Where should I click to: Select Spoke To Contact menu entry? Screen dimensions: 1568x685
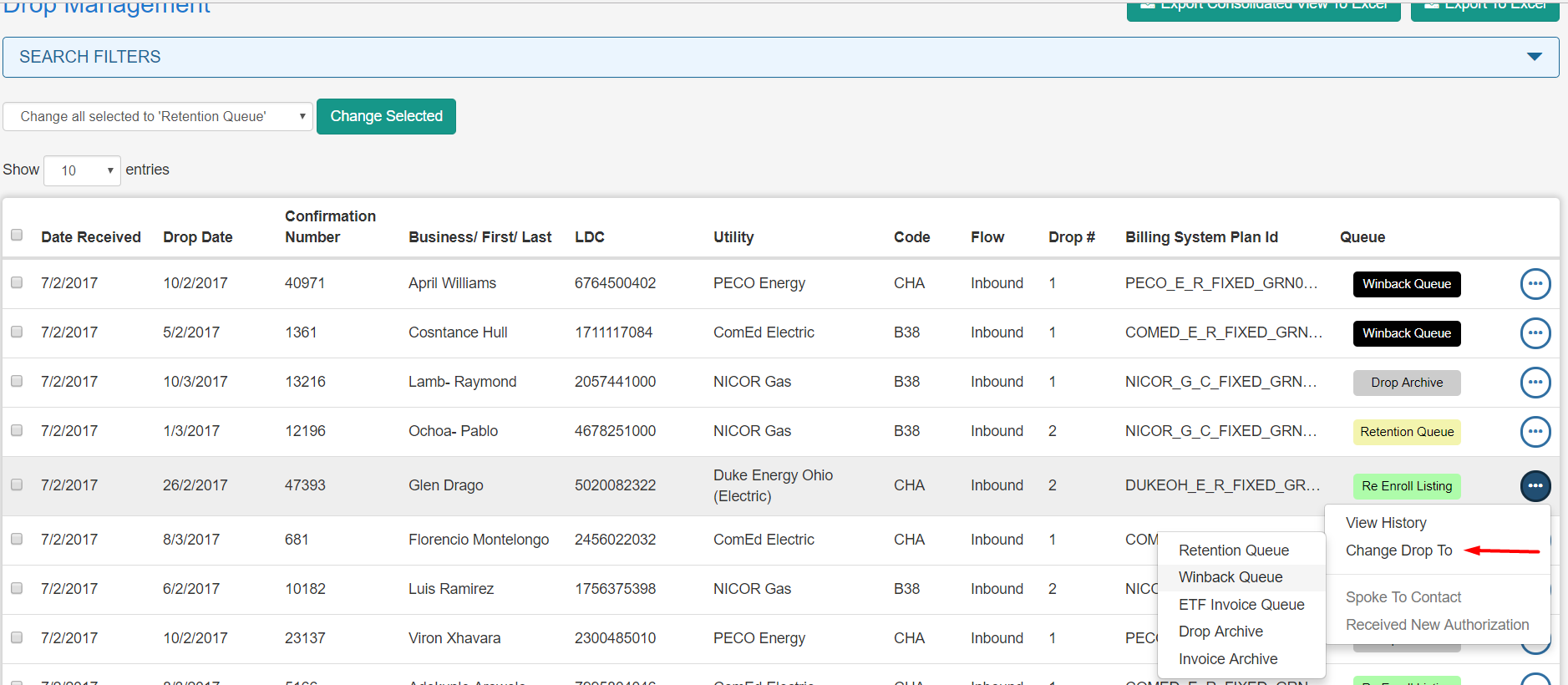1403,597
